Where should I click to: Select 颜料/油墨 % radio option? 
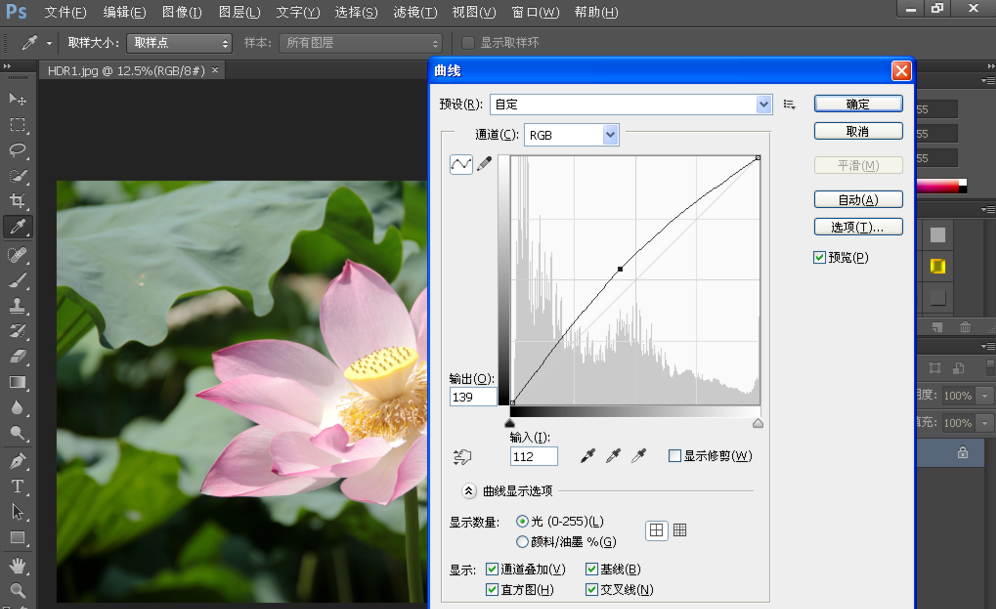[x=522, y=542]
